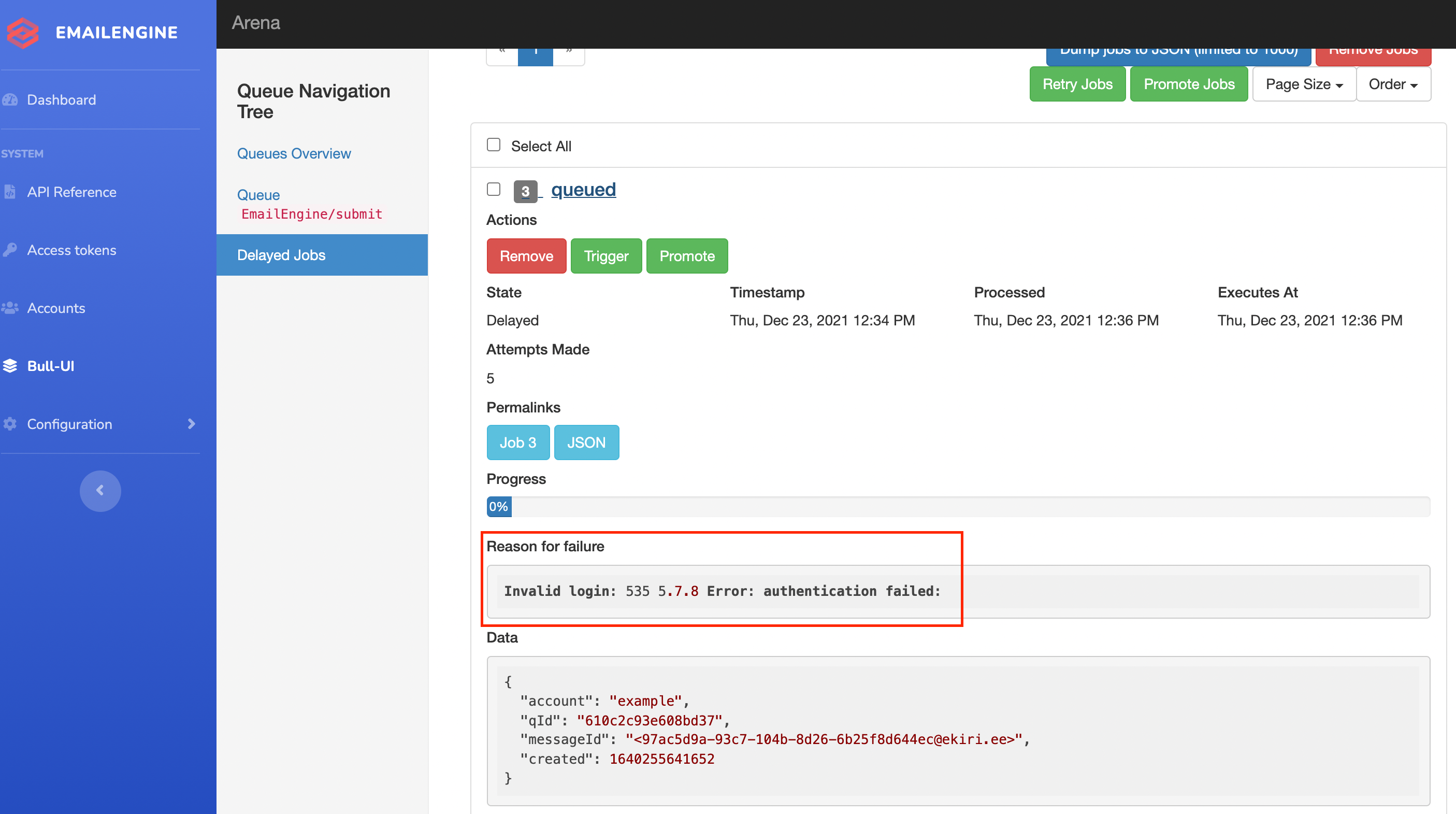Select Delayed Jobs in navigation tree

[281, 255]
